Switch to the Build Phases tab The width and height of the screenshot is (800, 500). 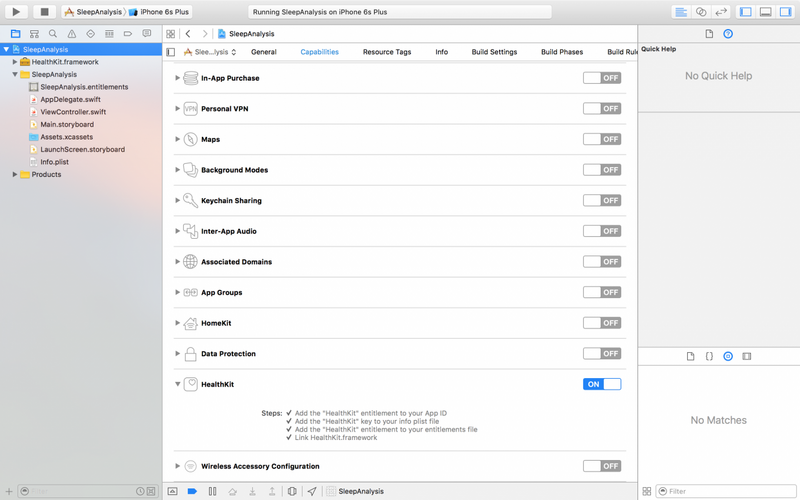562,52
